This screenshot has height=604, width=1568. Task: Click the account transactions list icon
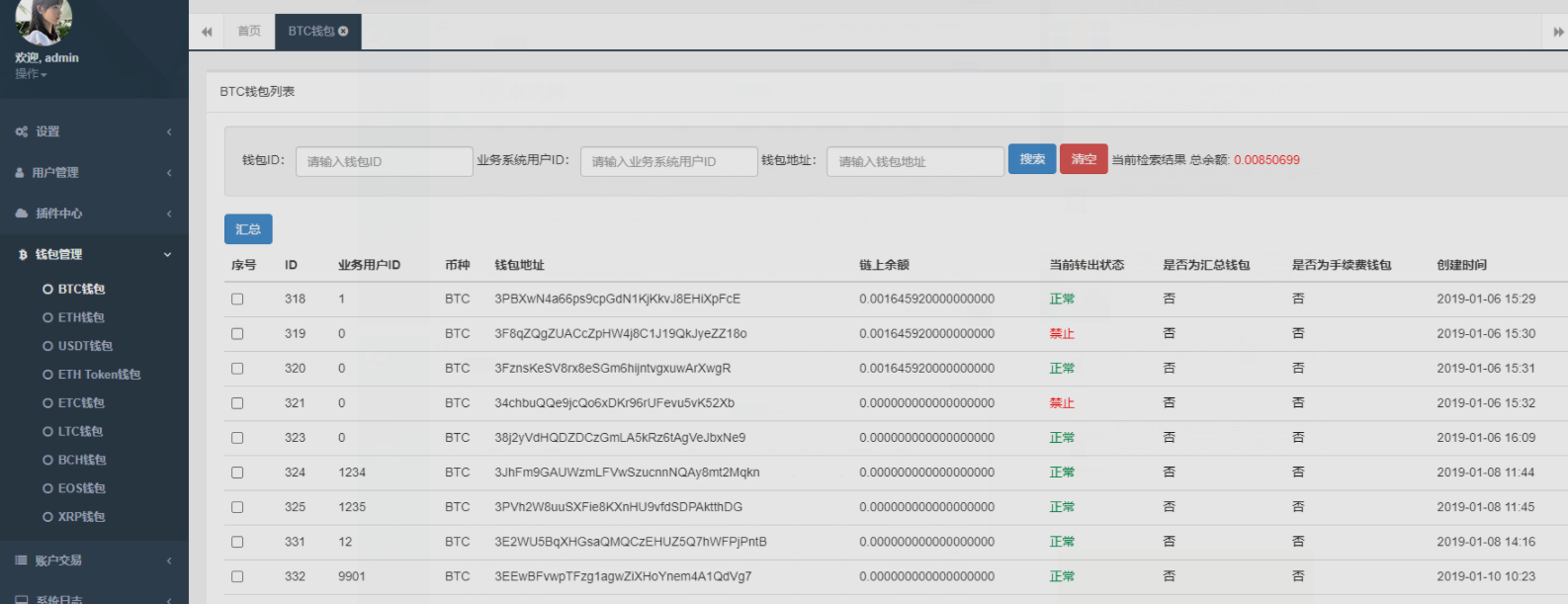(21, 561)
